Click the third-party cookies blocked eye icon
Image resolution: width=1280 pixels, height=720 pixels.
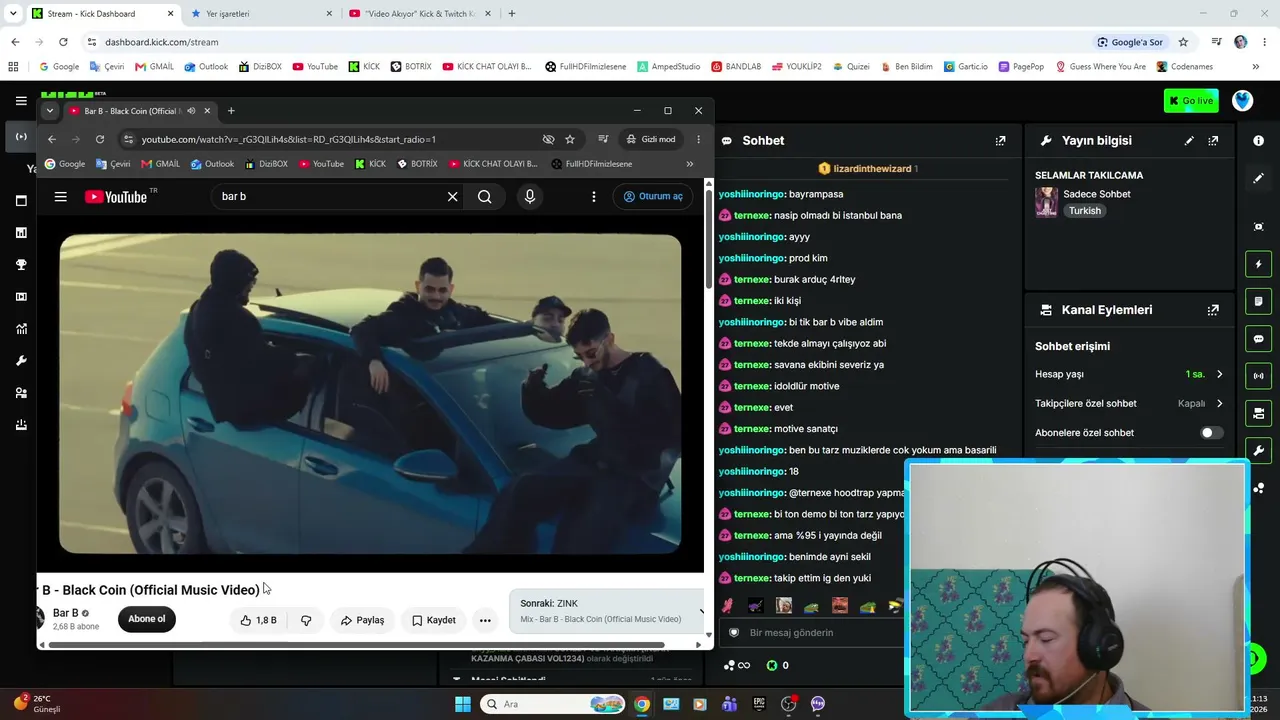pyautogui.click(x=548, y=139)
